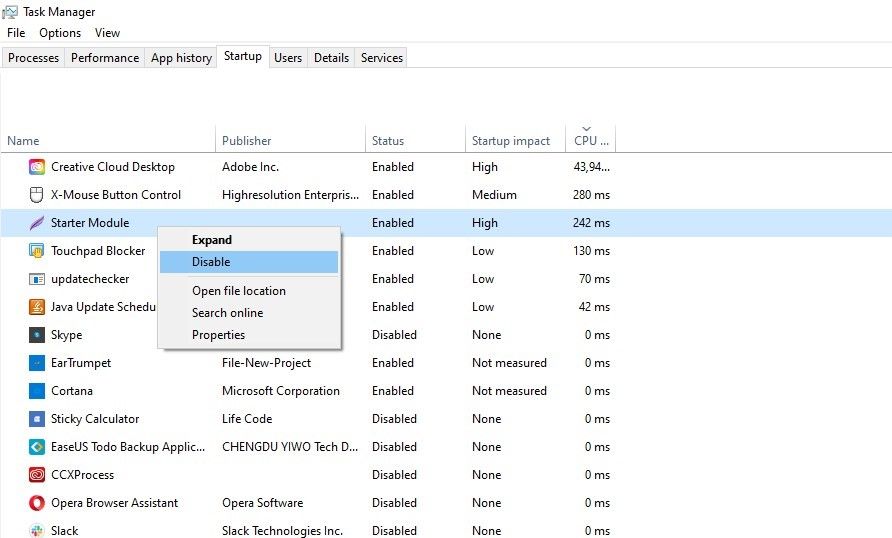
Task: Select the X-Mouse Button Control icon
Action: click(37, 195)
